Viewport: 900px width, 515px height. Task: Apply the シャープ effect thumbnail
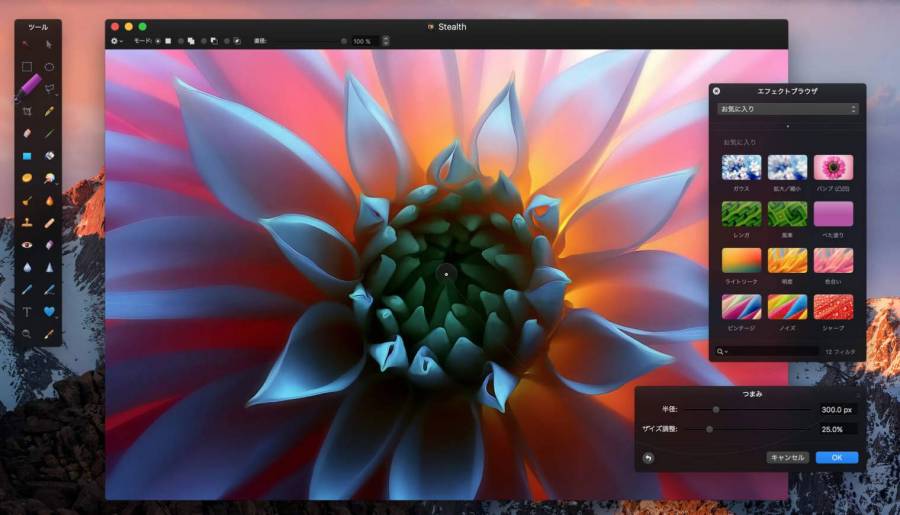point(833,307)
